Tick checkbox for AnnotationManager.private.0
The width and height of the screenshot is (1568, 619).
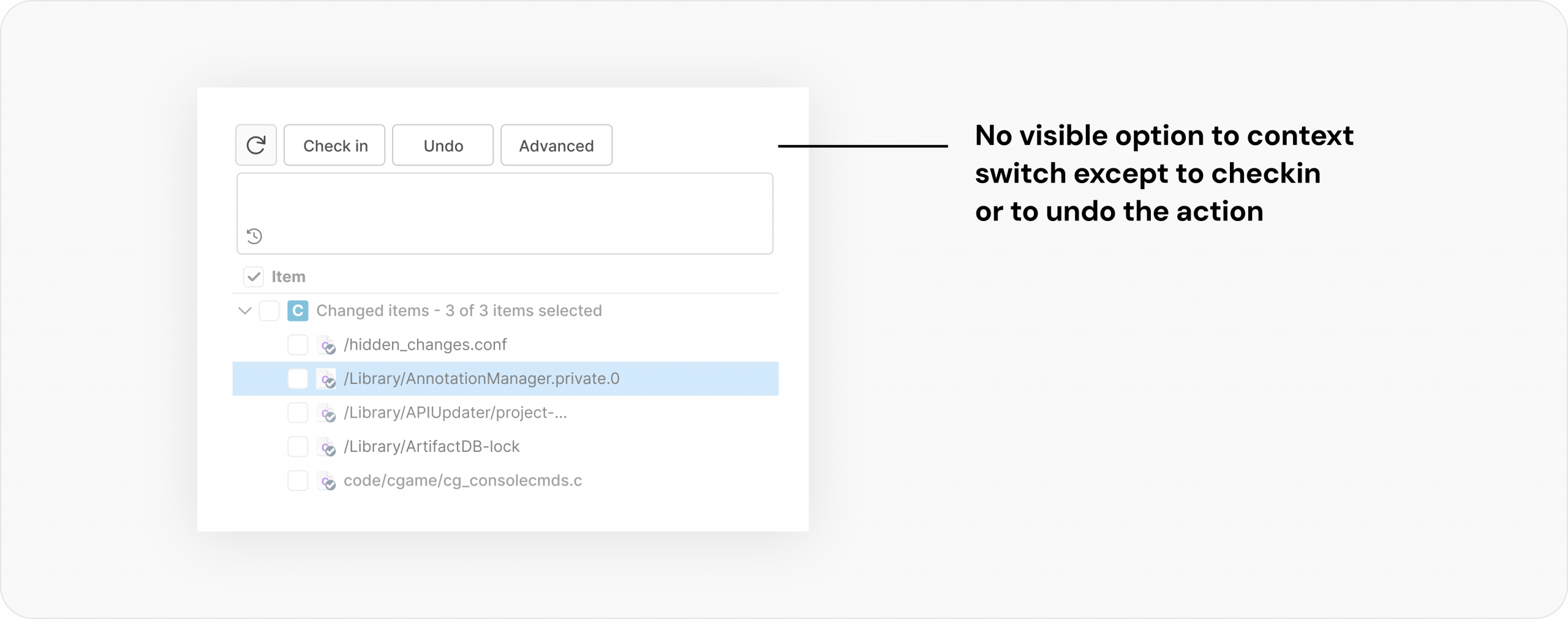click(x=298, y=379)
